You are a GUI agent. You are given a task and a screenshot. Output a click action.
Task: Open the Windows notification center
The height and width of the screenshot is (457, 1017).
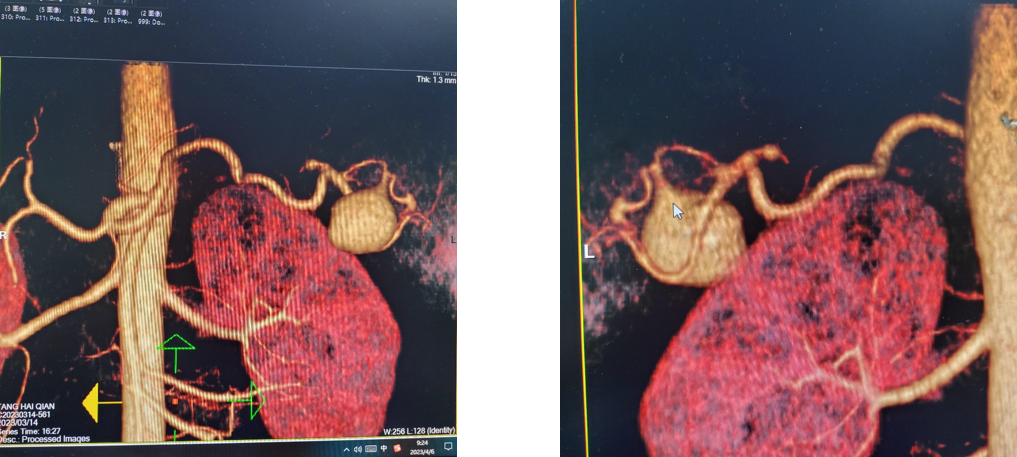click(448, 449)
